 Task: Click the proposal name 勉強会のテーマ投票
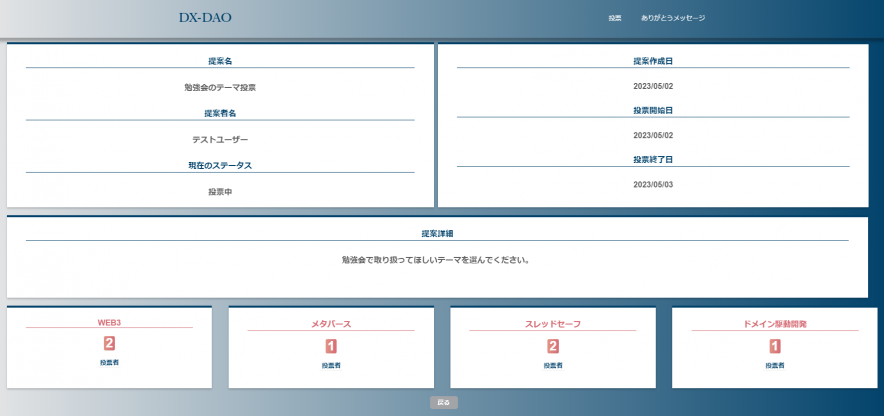(220, 88)
